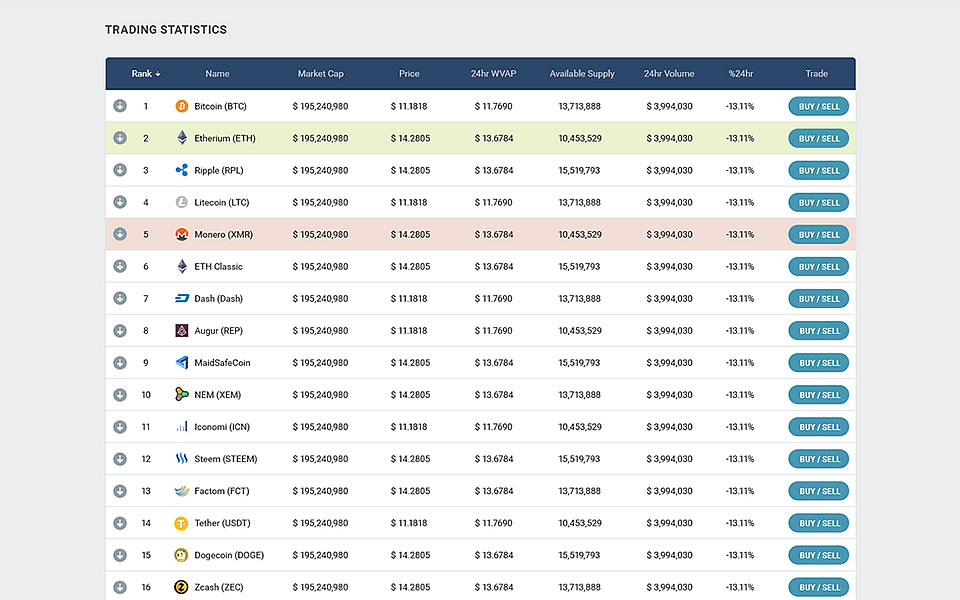Image resolution: width=960 pixels, height=600 pixels.
Task: Expand the Monero row with down arrow
Action: click(x=120, y=234)
